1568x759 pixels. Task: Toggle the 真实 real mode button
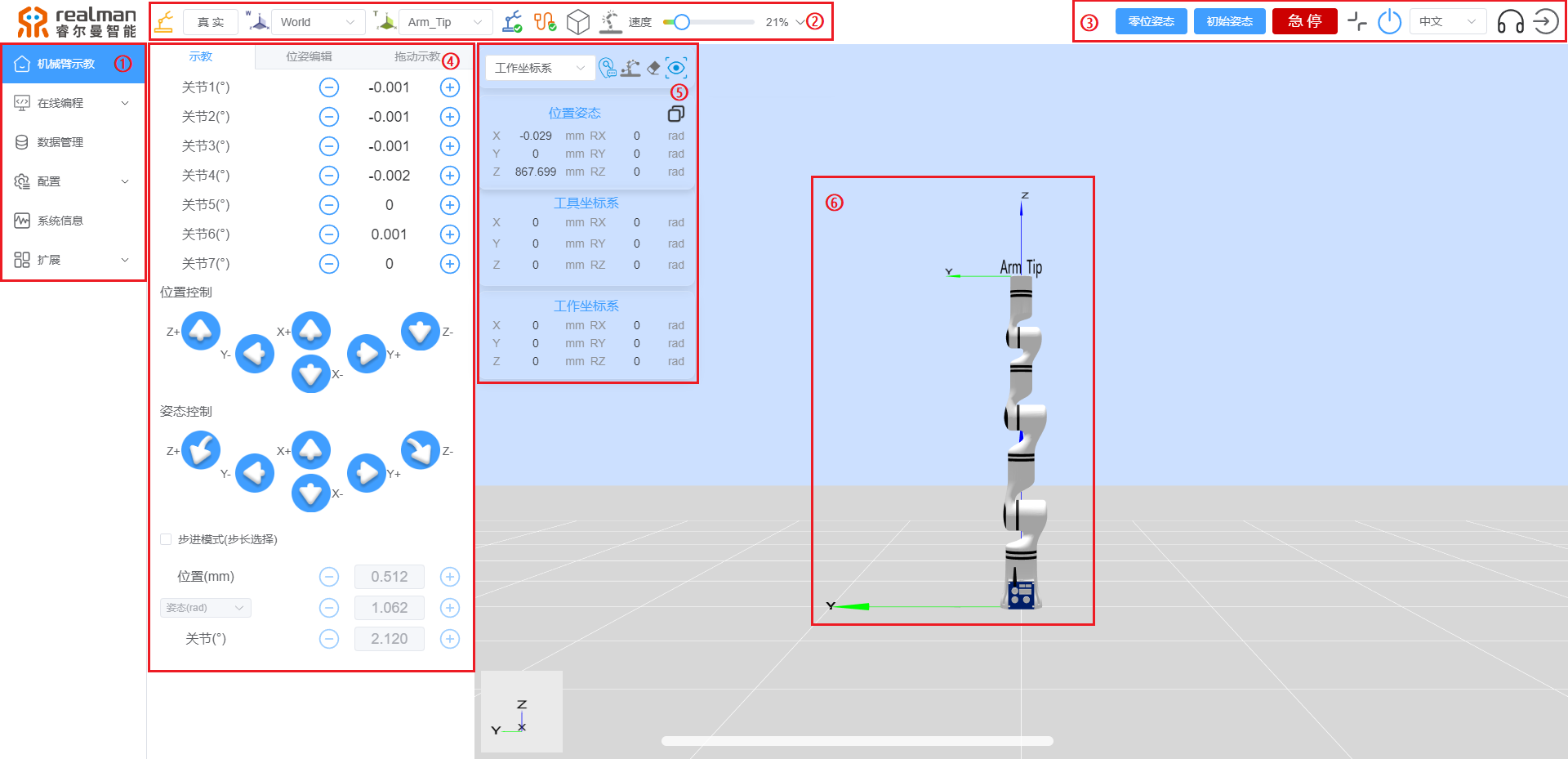[211, 22]
